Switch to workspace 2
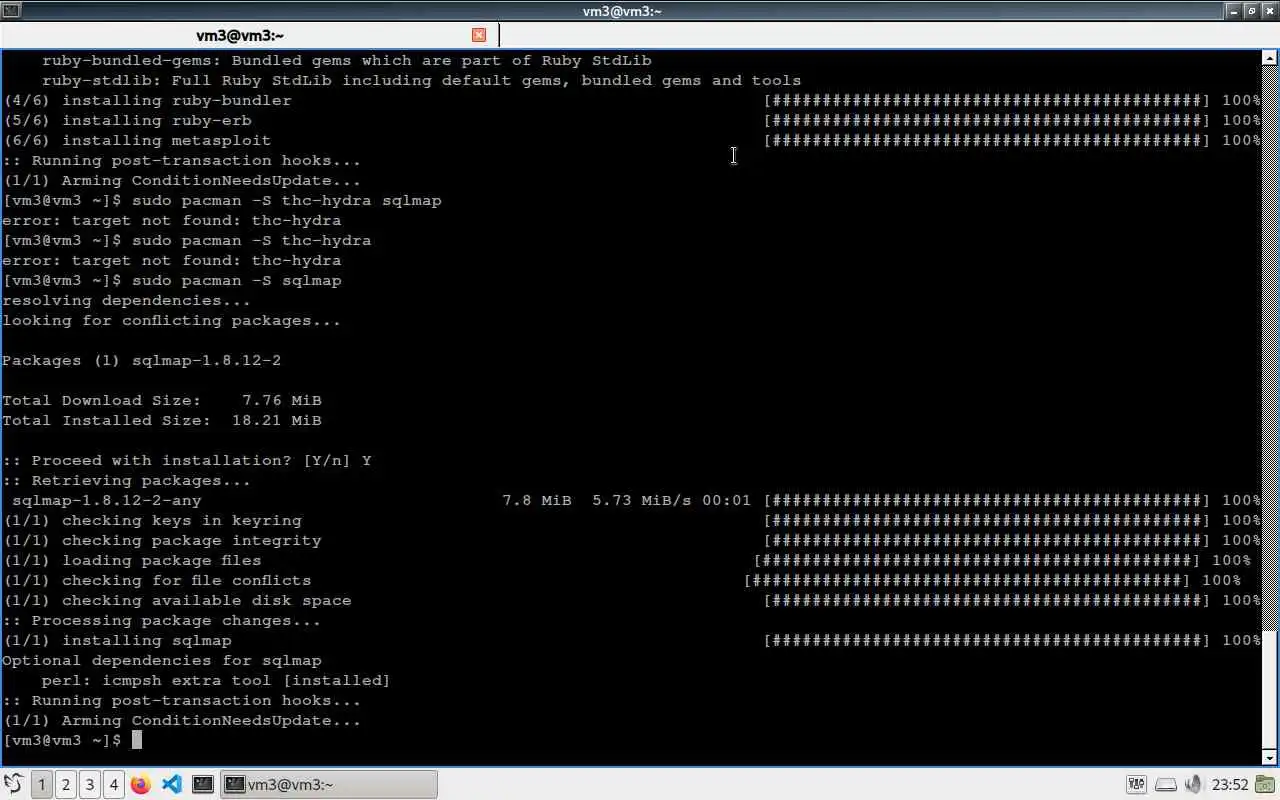Screen dimensions: 1280x800 pos(66,784)
